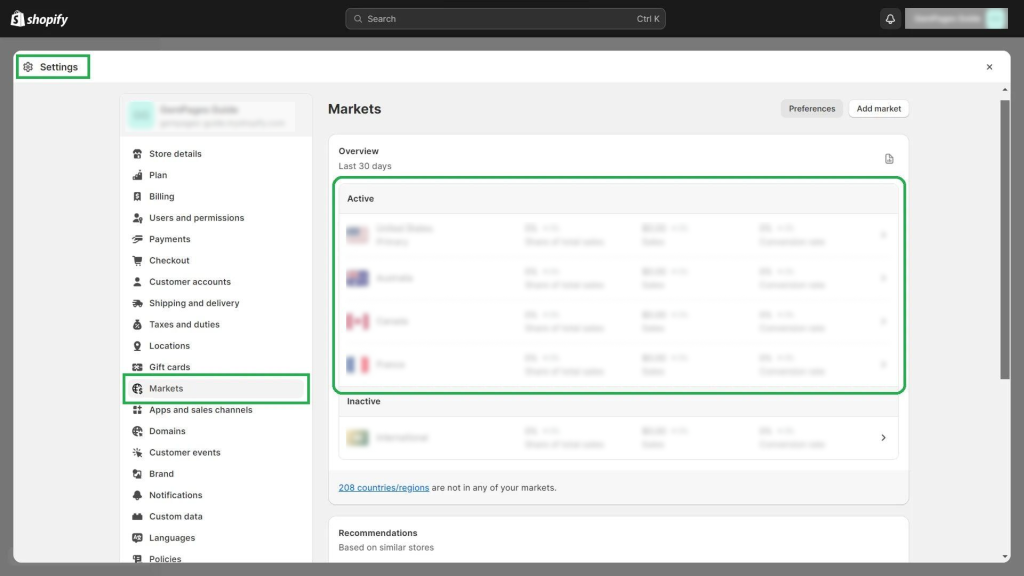Click the Languages icon in the sidebar
This screenshot has width=1024, height=576.
[x=137, y=537]
